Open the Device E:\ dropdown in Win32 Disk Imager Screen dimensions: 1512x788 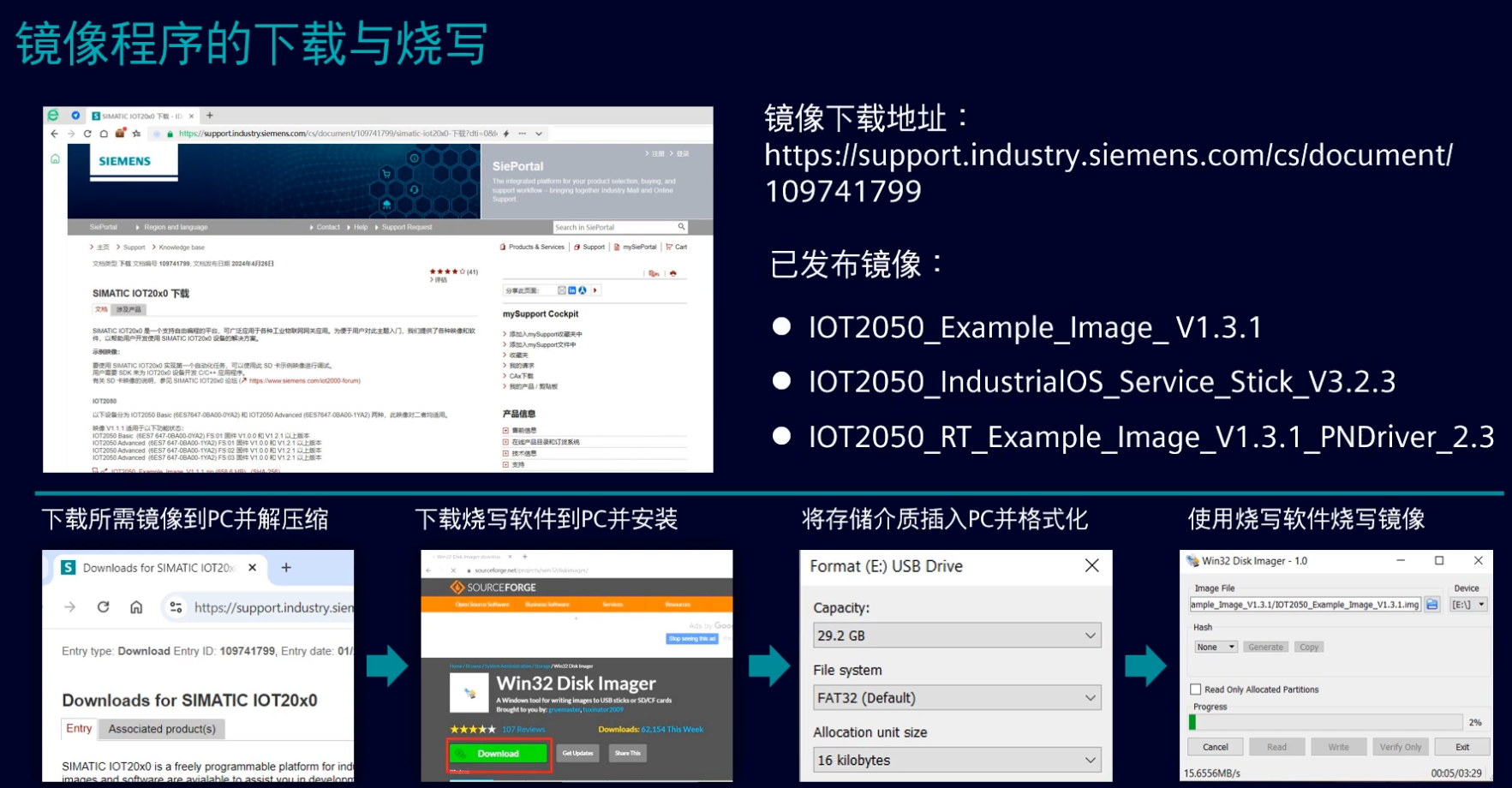tap(1468, 605)
